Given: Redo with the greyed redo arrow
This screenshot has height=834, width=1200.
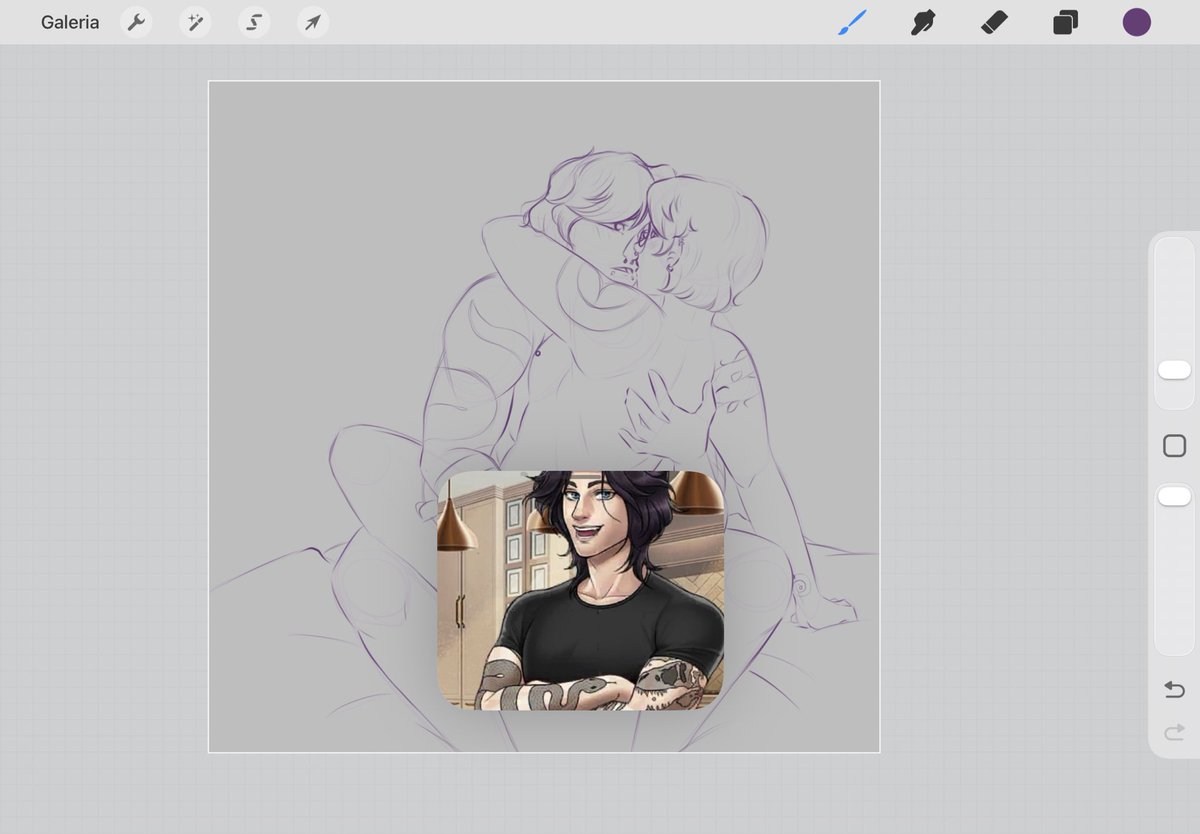Looking at the screenshot, I should click(1174, 734).
